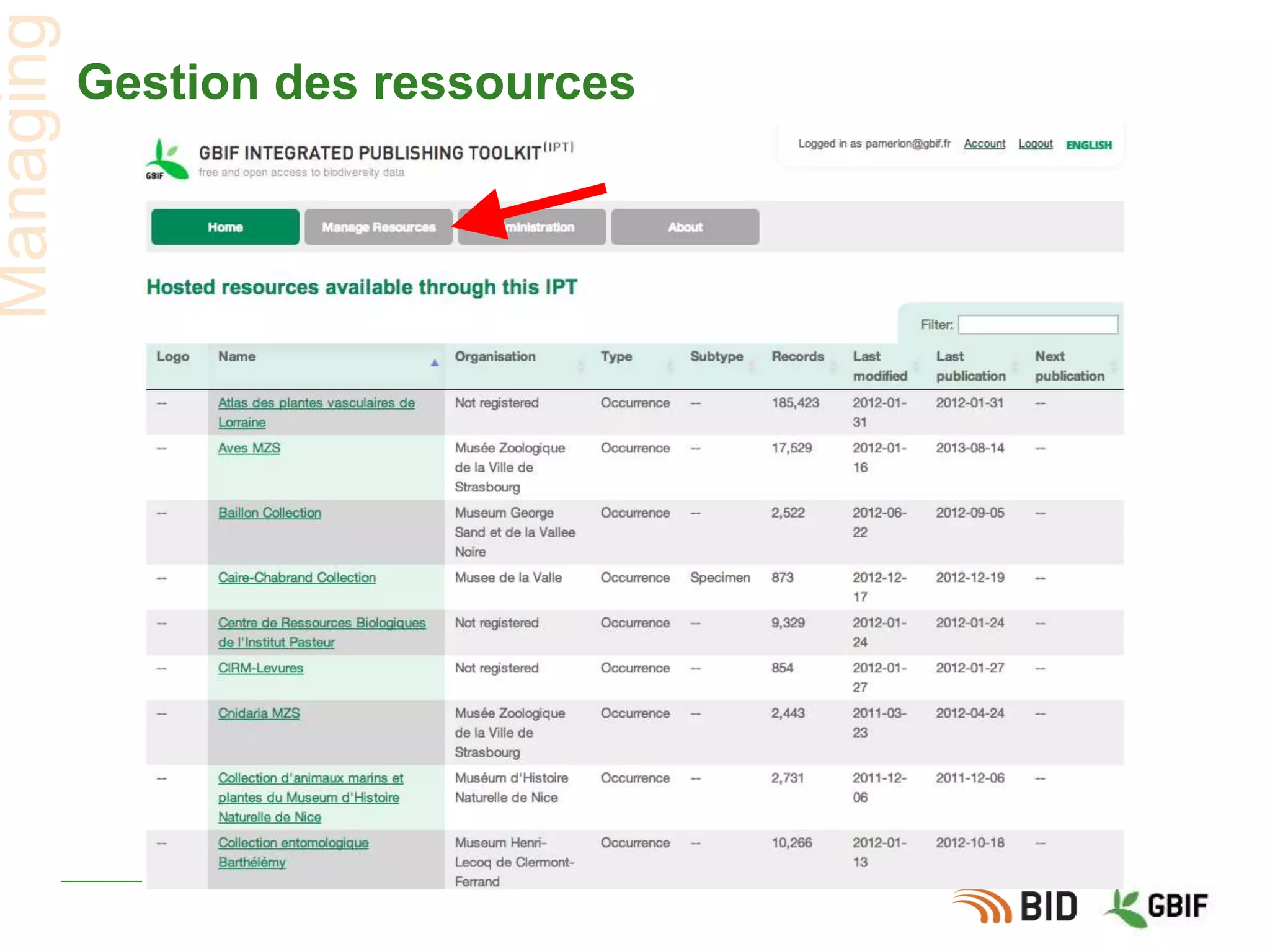
Task: Click the GBIF leaf logo in header
Action: (166, 160)
